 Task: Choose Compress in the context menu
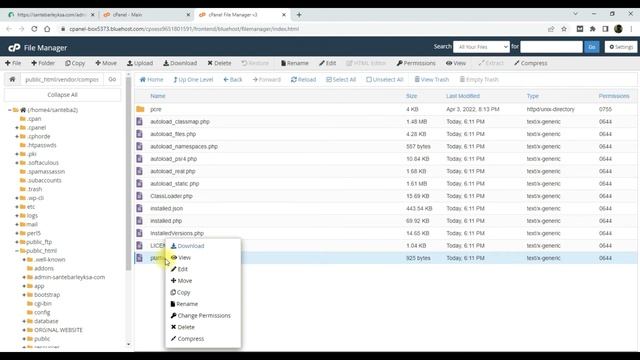pyautogui.click(x=187, y=339)
